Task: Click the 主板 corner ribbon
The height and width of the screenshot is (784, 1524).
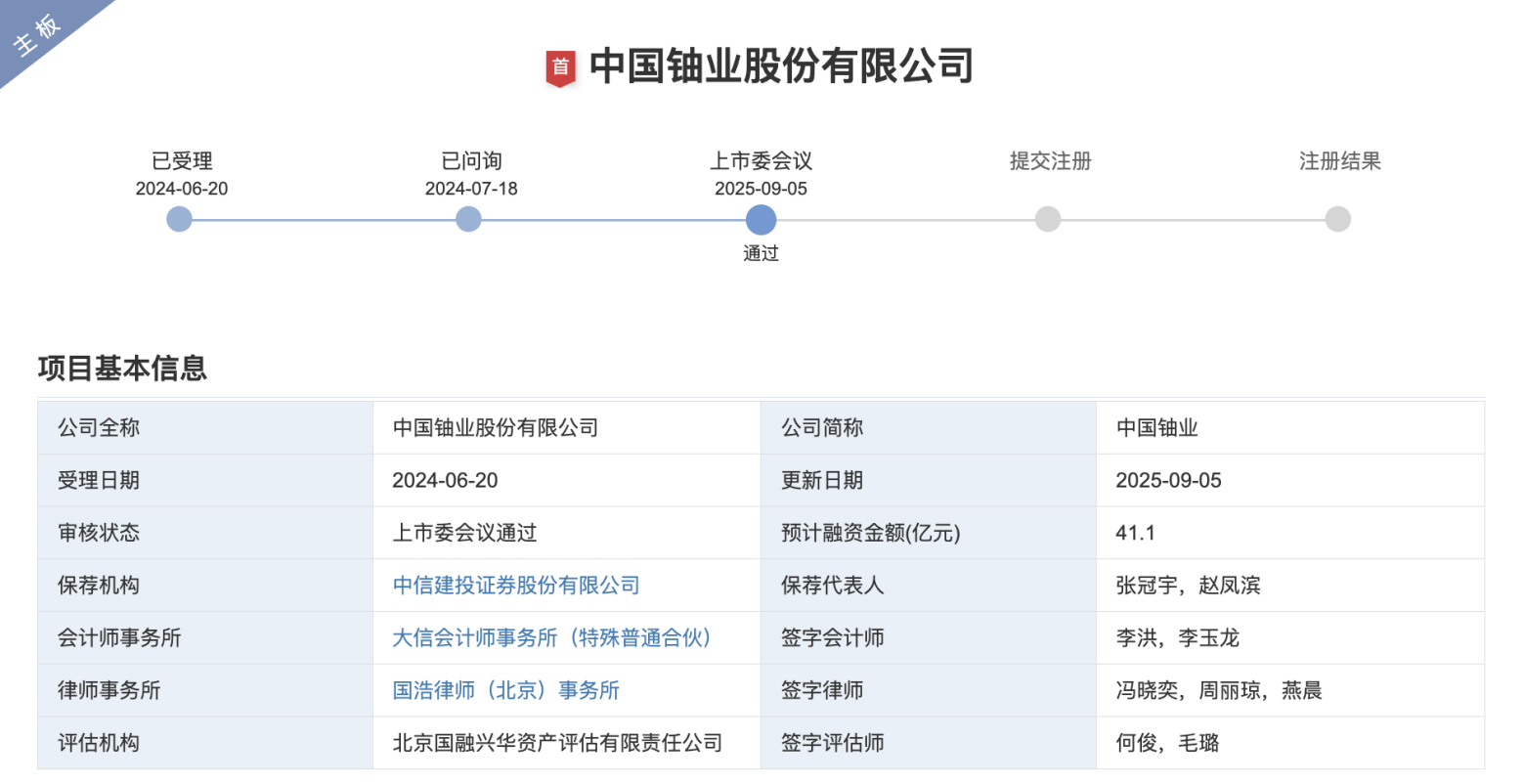Action: (x=39, y=33)
